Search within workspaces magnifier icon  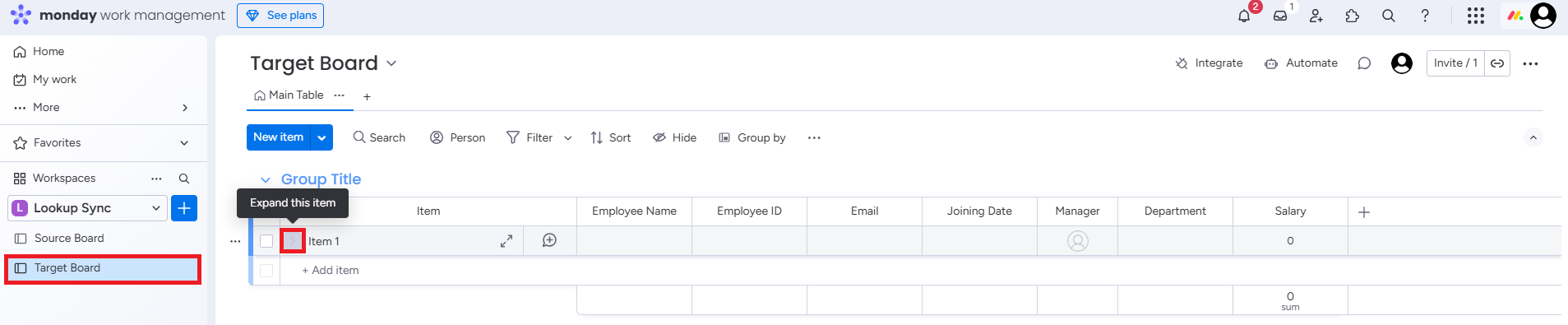click(x=184, y=179)
